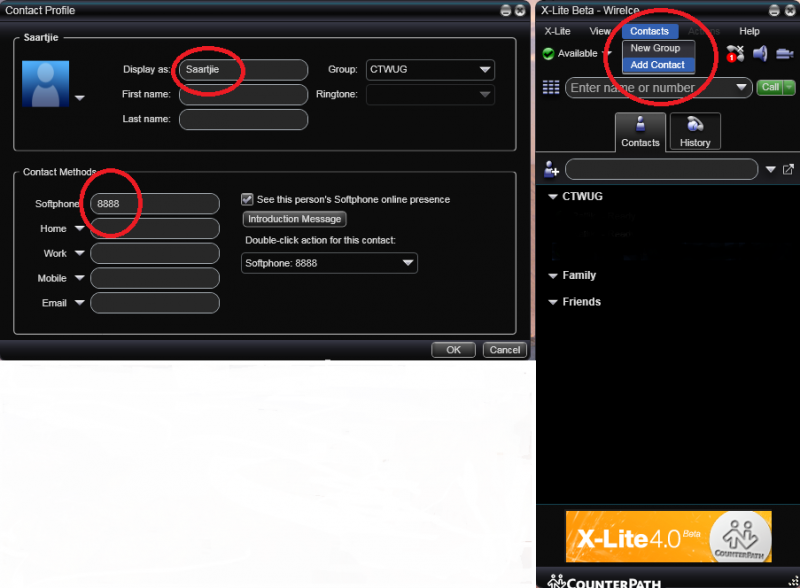This screenshot has width=800, height=588.
Task: Click the video camera icon
Action: pos(785,54)
